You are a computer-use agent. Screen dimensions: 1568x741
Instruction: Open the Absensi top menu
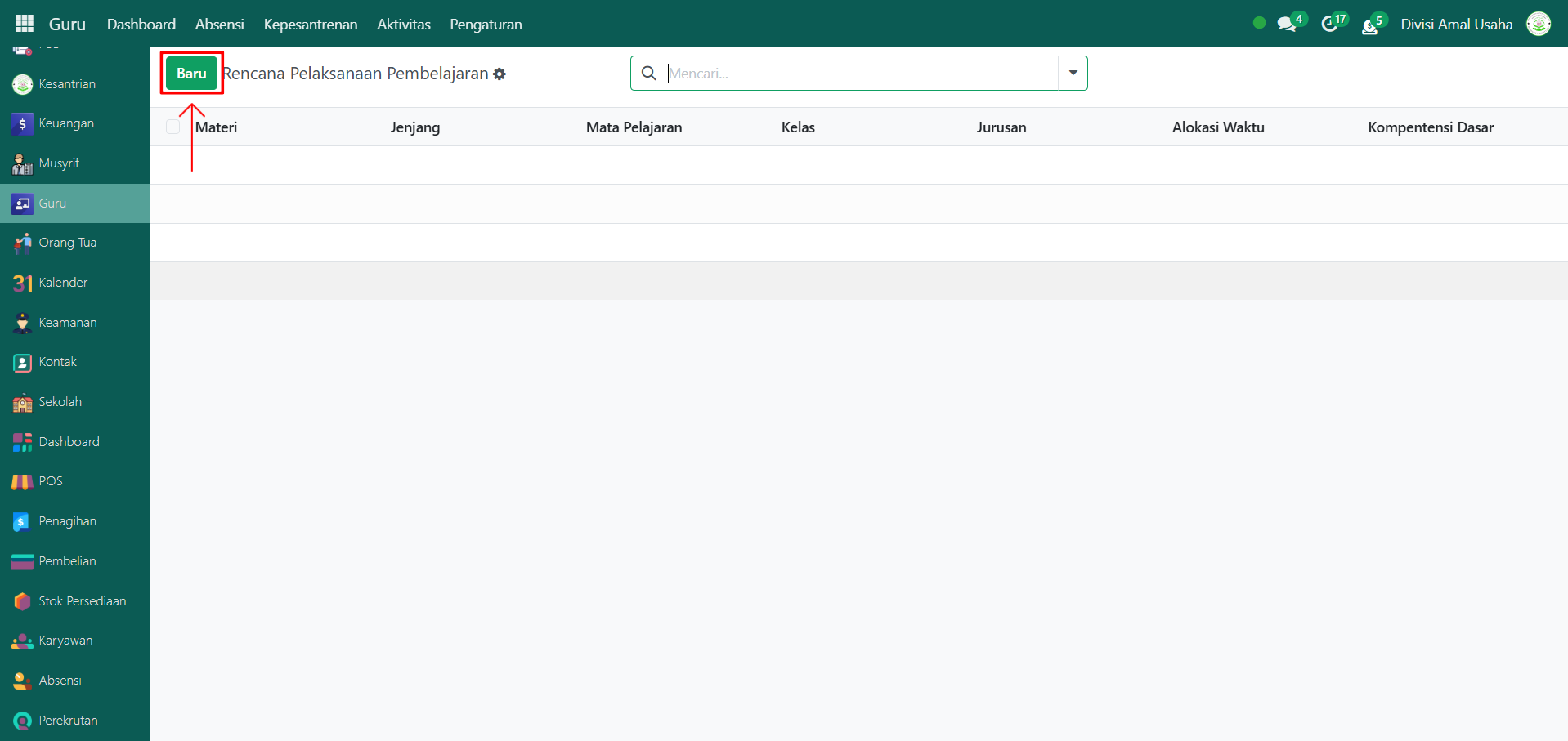[x=219, y=24]
